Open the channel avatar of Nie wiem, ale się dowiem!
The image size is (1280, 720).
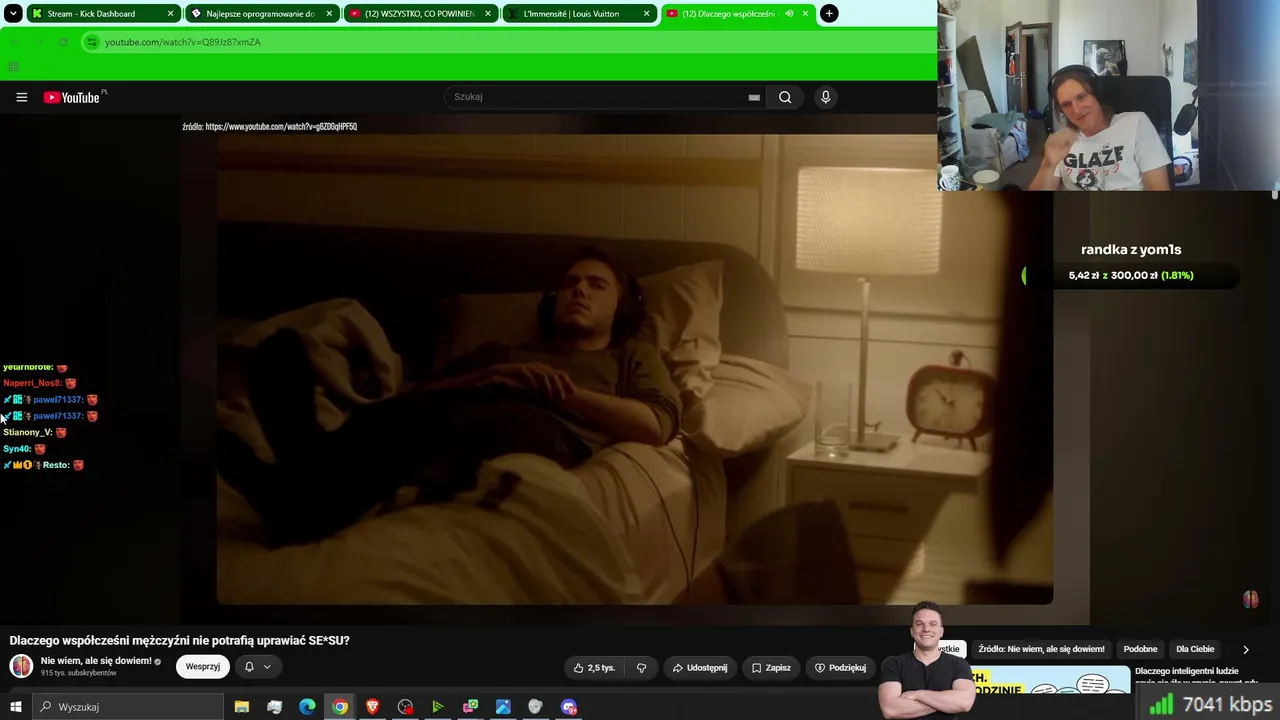(21, 666)
